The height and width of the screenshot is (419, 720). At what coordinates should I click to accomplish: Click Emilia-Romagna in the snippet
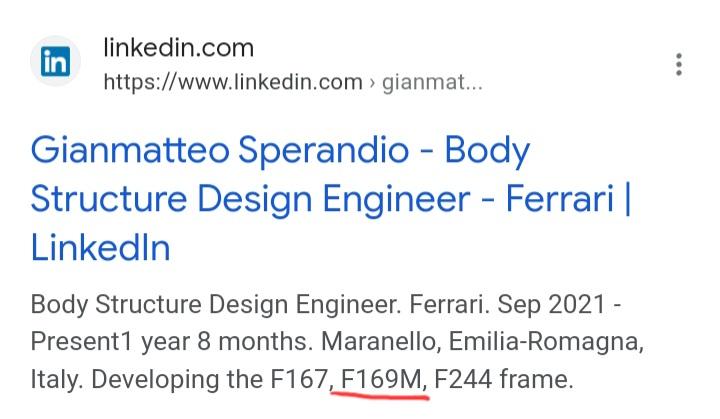click(x=547, y=341)
